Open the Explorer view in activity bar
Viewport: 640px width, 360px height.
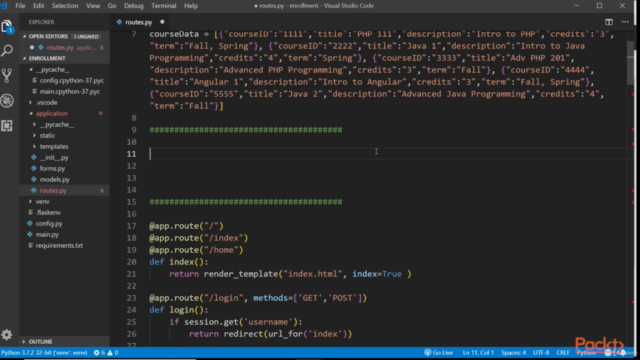click(x=7, y=27)
